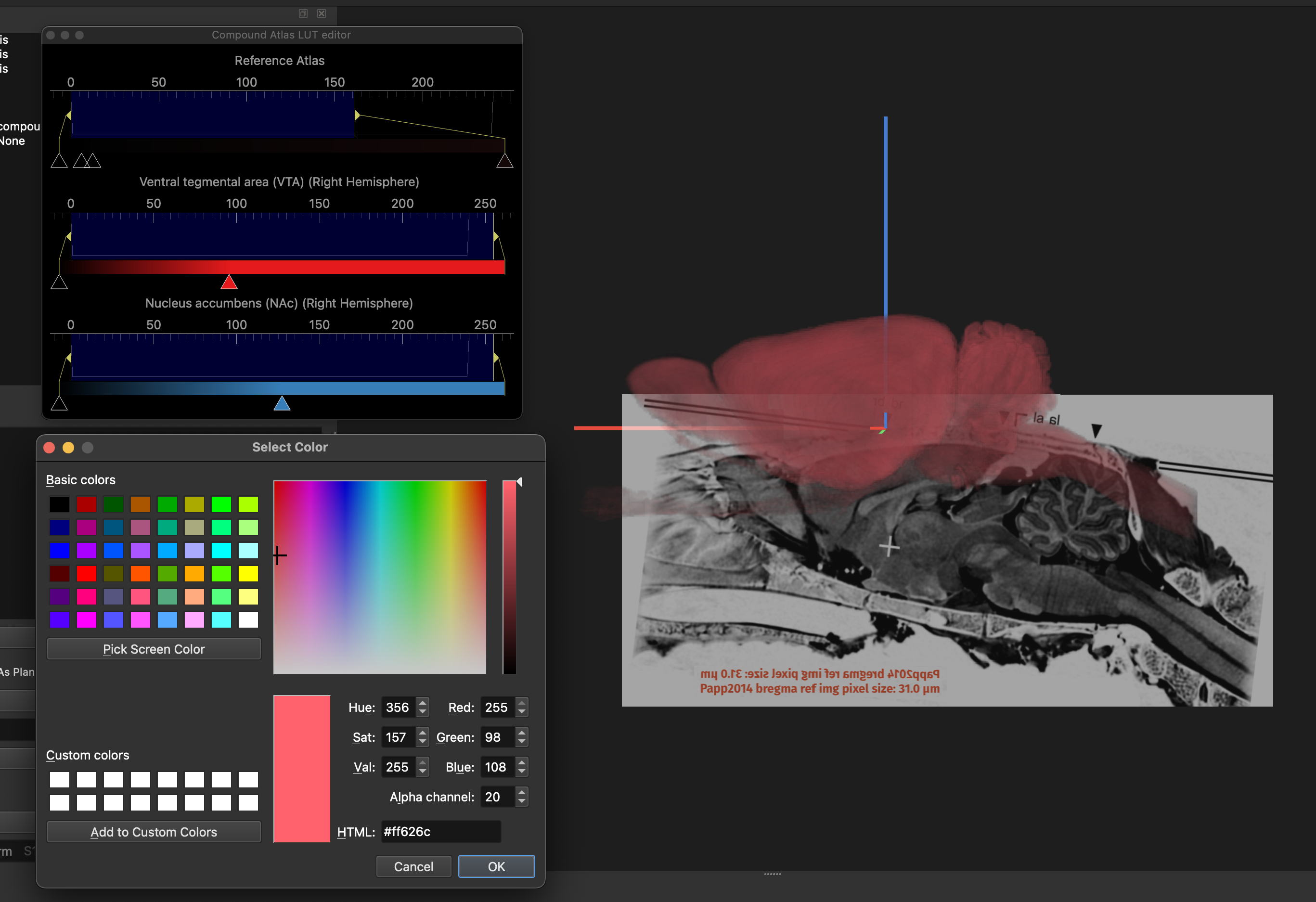1316x902 pixels.
Task: Choose the black basic color swatch
Action: coord(60,504)
